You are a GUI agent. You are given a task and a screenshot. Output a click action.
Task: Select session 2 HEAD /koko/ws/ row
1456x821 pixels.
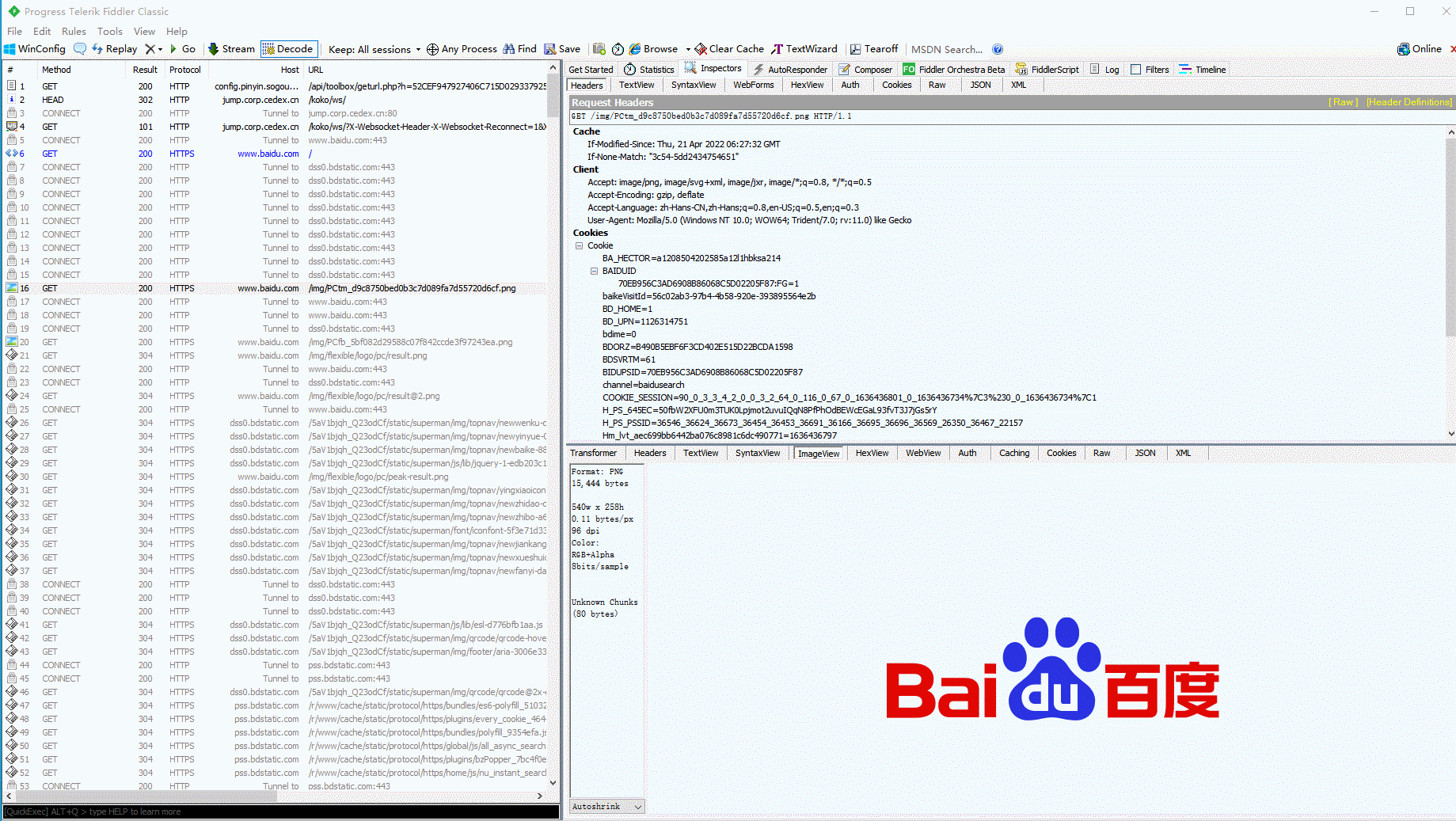(x=276, y=100)
